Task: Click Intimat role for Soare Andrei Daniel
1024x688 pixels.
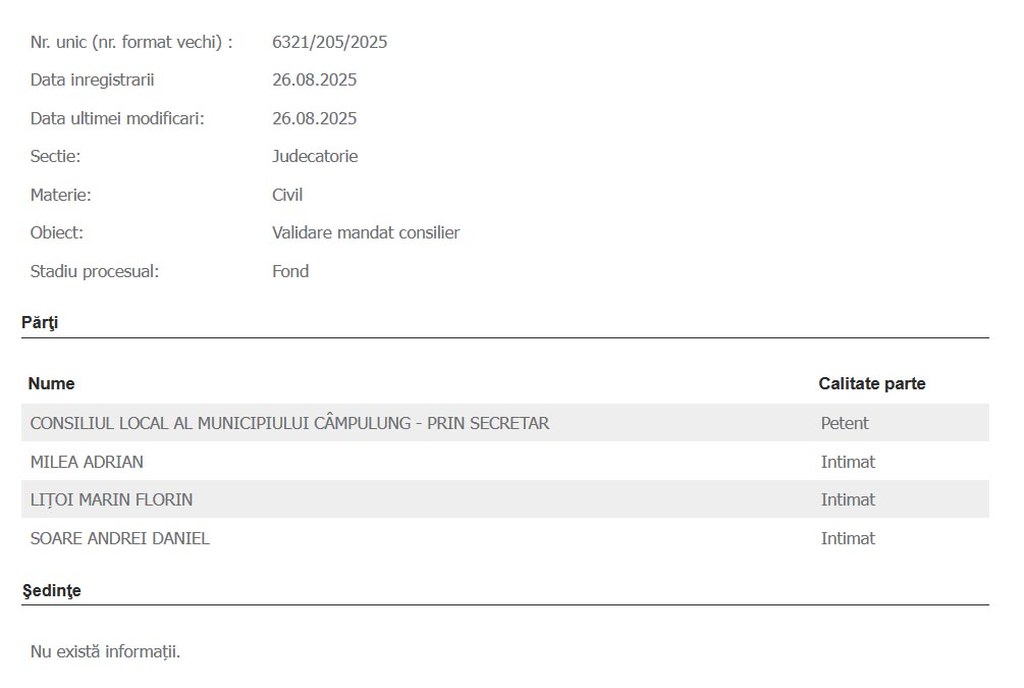Action: [848, 538]
